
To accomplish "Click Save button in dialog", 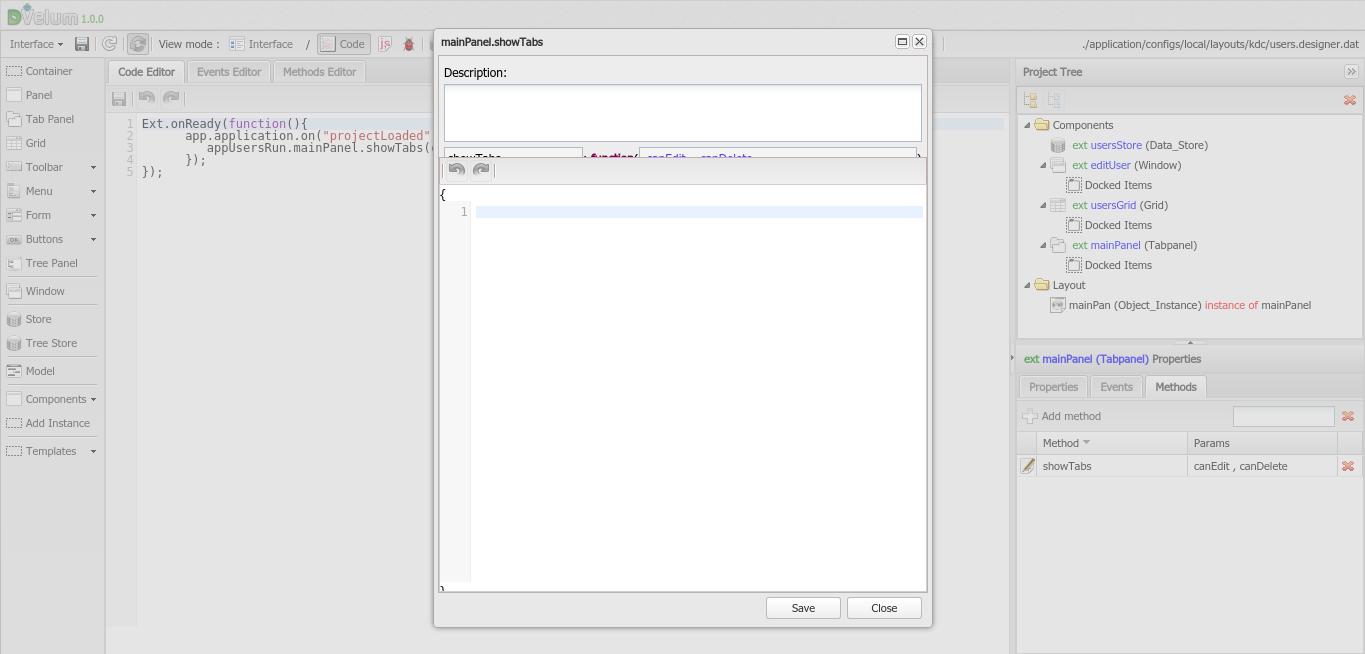I will pyautogui.click(x=803, y=608).
